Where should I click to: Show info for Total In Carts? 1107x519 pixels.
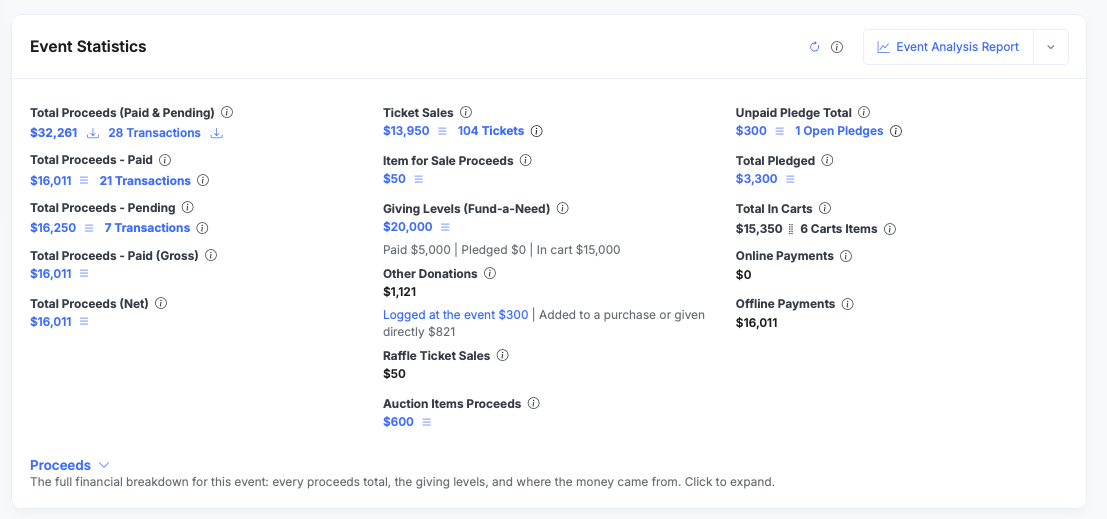pos(825,208)
